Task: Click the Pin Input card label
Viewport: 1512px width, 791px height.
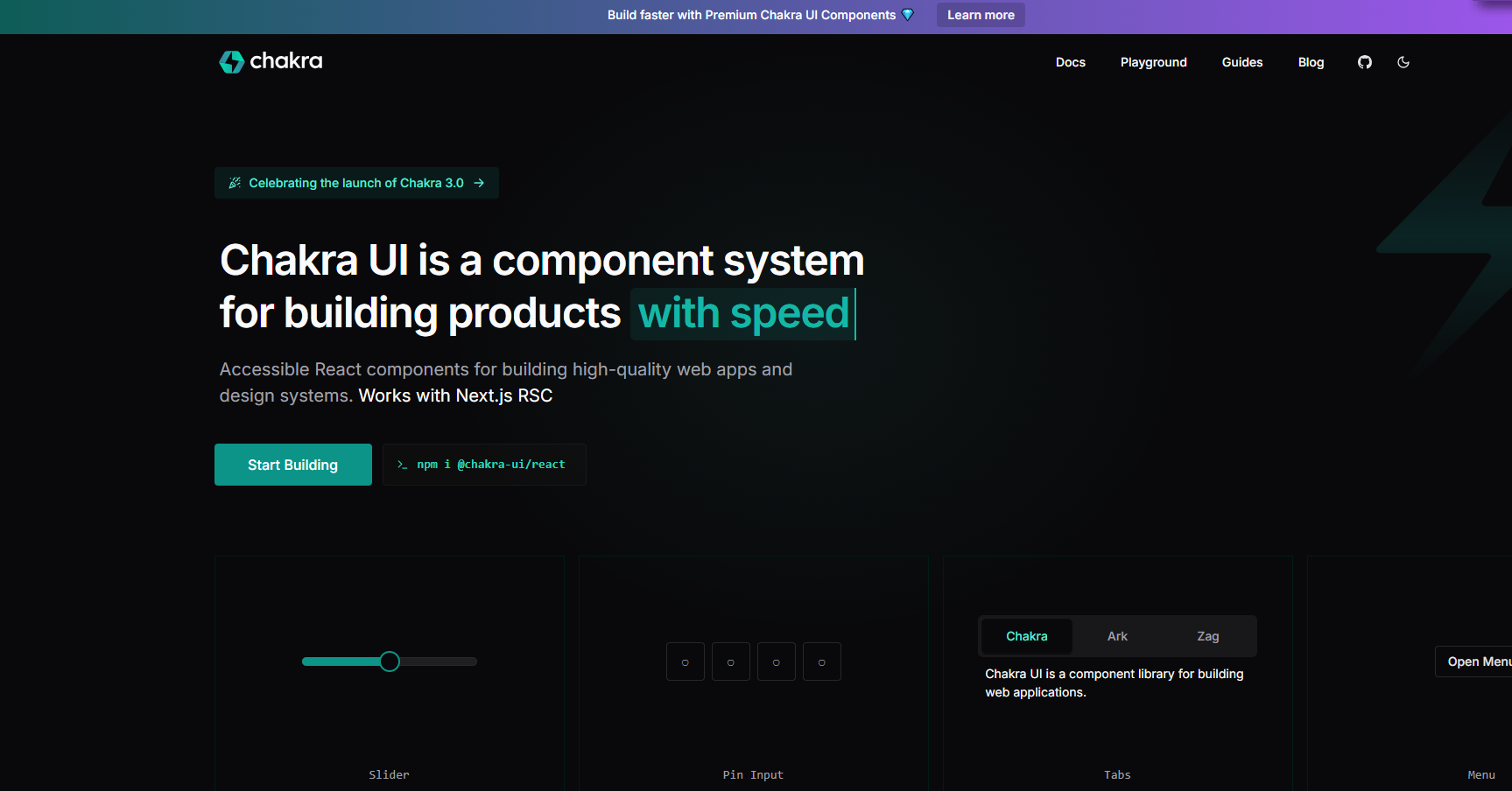Action: (753, 774)
